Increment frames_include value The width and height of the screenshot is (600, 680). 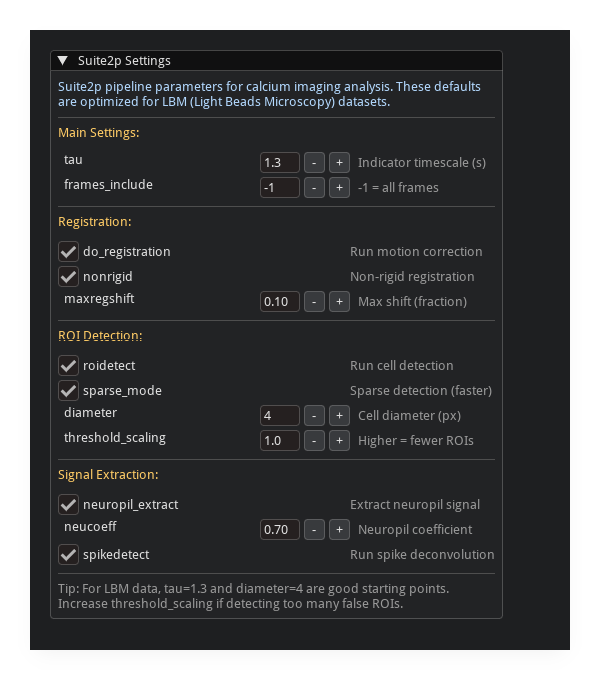coord(339,187)
